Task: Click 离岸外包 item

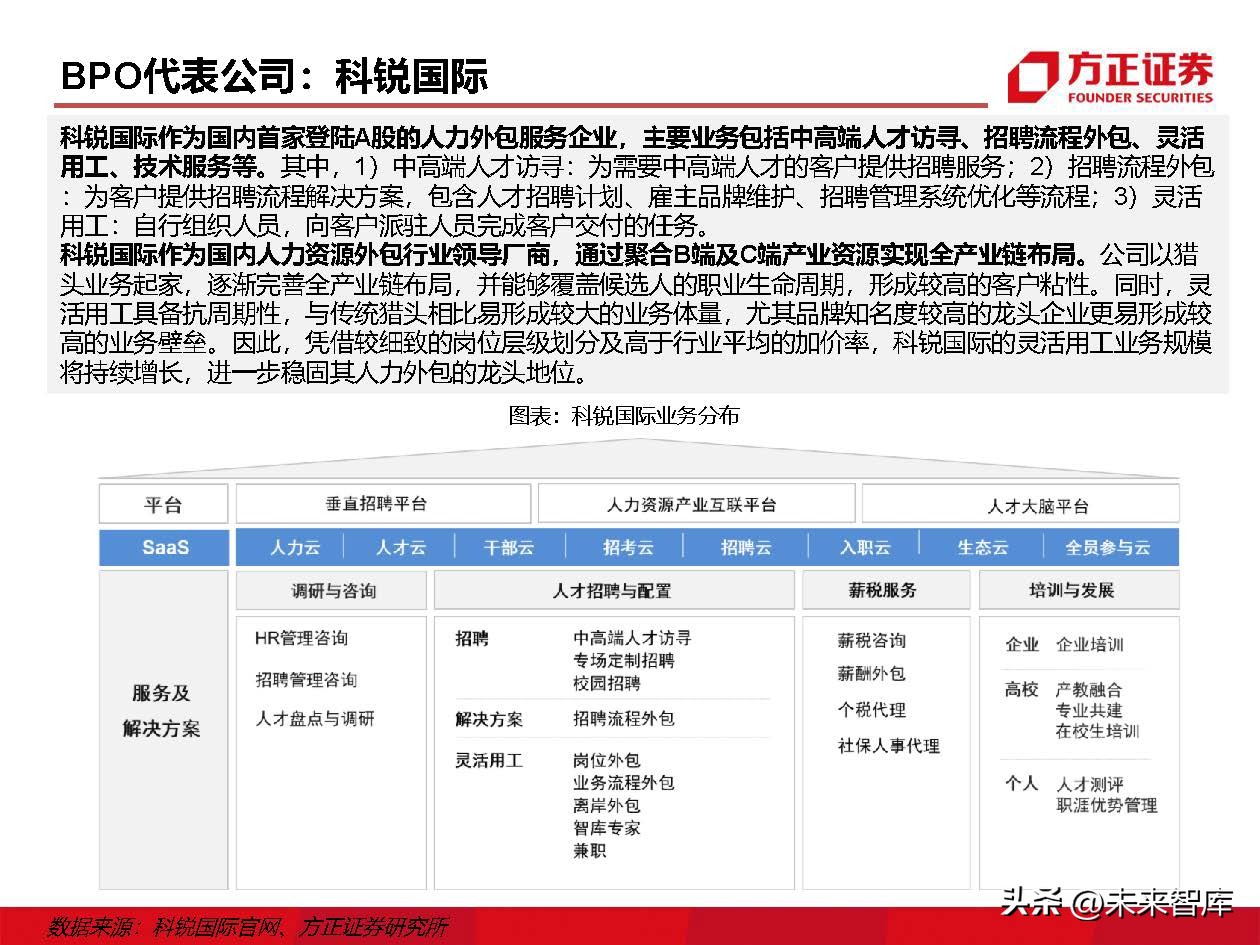Action: pos(607,806)
